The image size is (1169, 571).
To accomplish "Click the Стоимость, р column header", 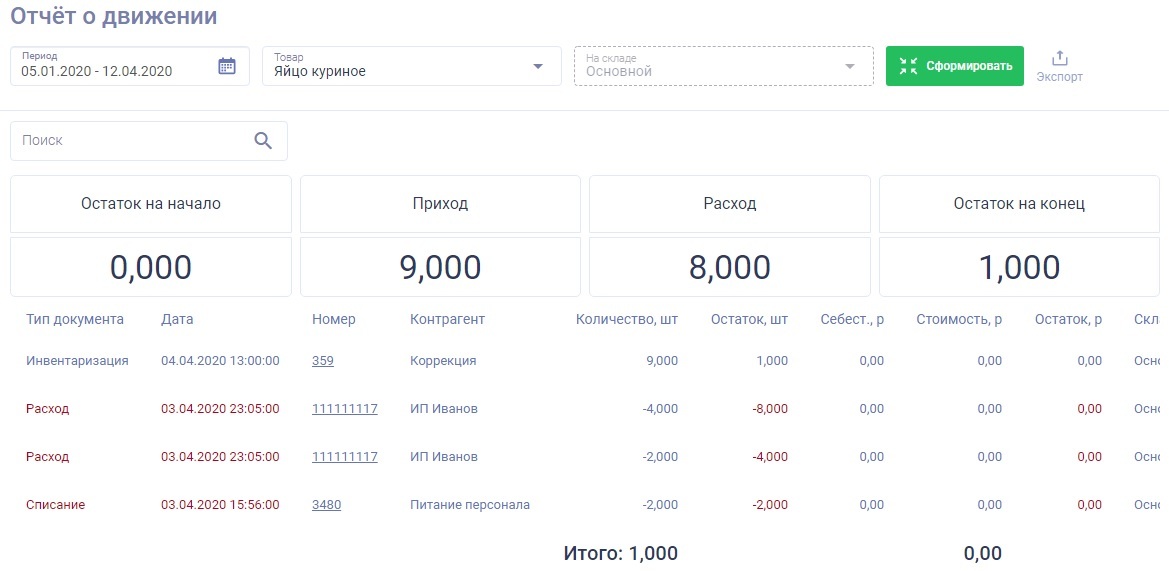I will coord(958,319).
